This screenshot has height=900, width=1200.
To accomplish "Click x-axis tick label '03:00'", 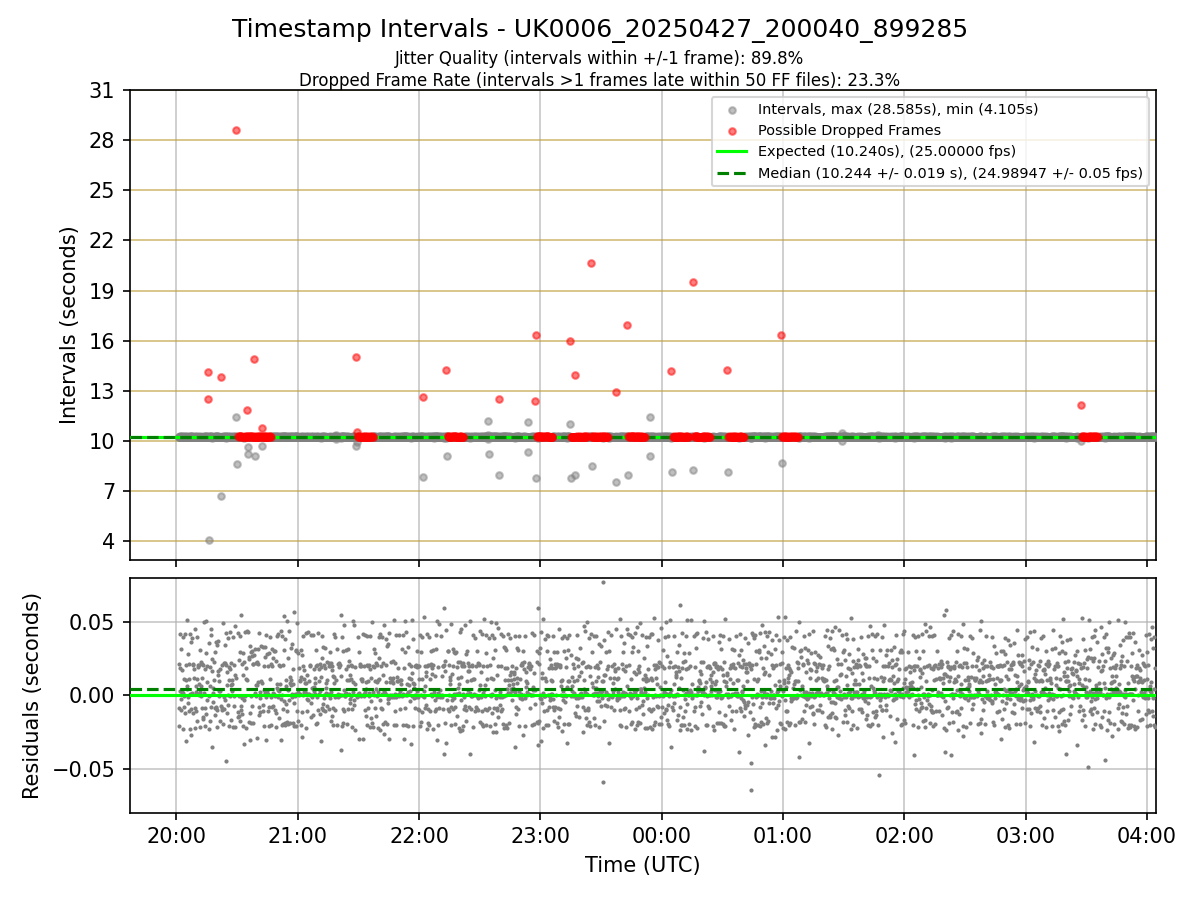I will point(1025,835).
